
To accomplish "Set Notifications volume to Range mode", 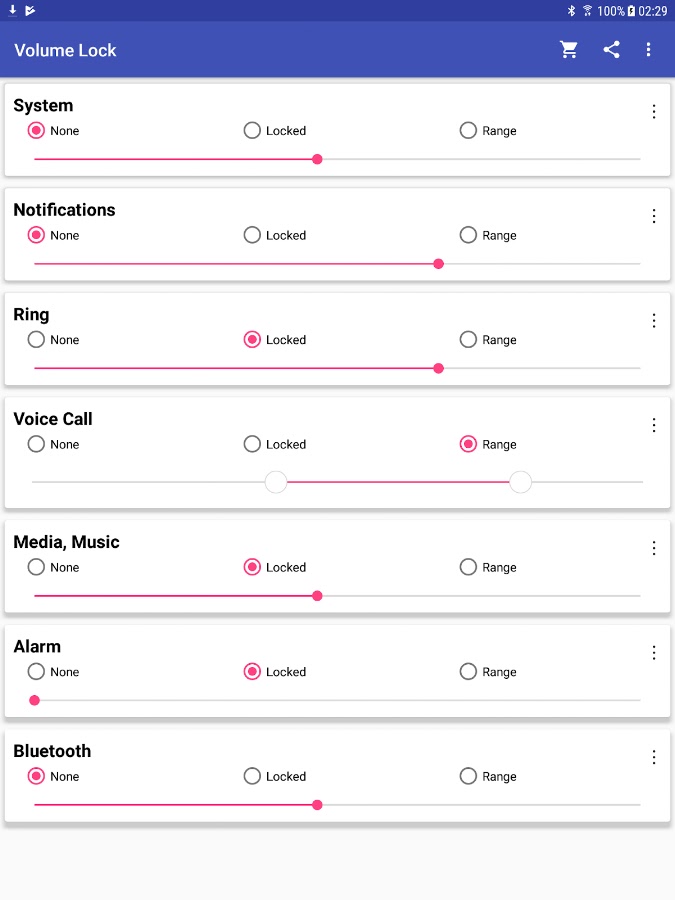I will point(469,235).
